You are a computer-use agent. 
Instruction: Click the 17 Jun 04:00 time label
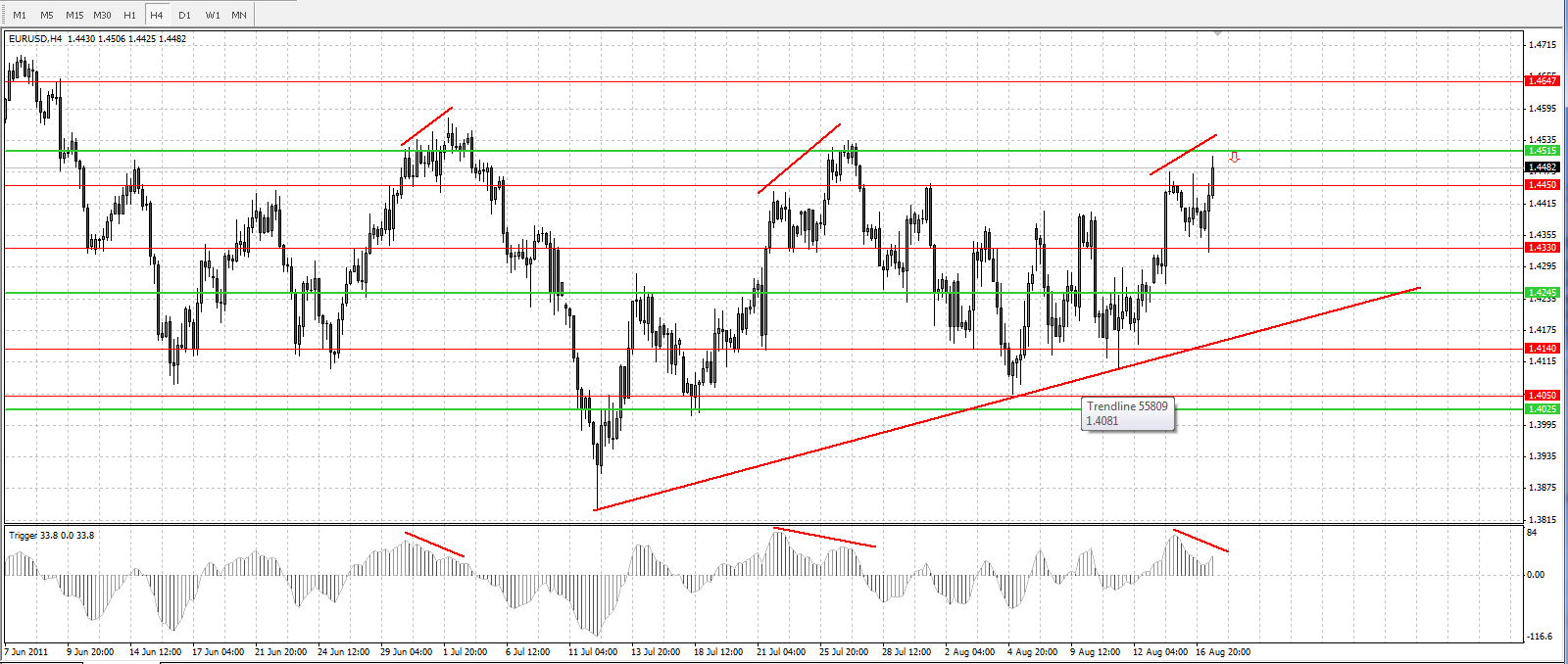click(x=218, y=652)
